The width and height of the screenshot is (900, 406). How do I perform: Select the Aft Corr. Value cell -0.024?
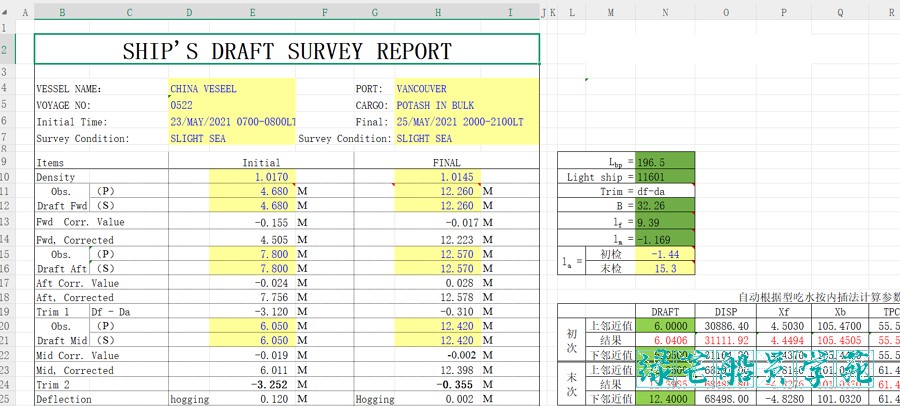253,283
